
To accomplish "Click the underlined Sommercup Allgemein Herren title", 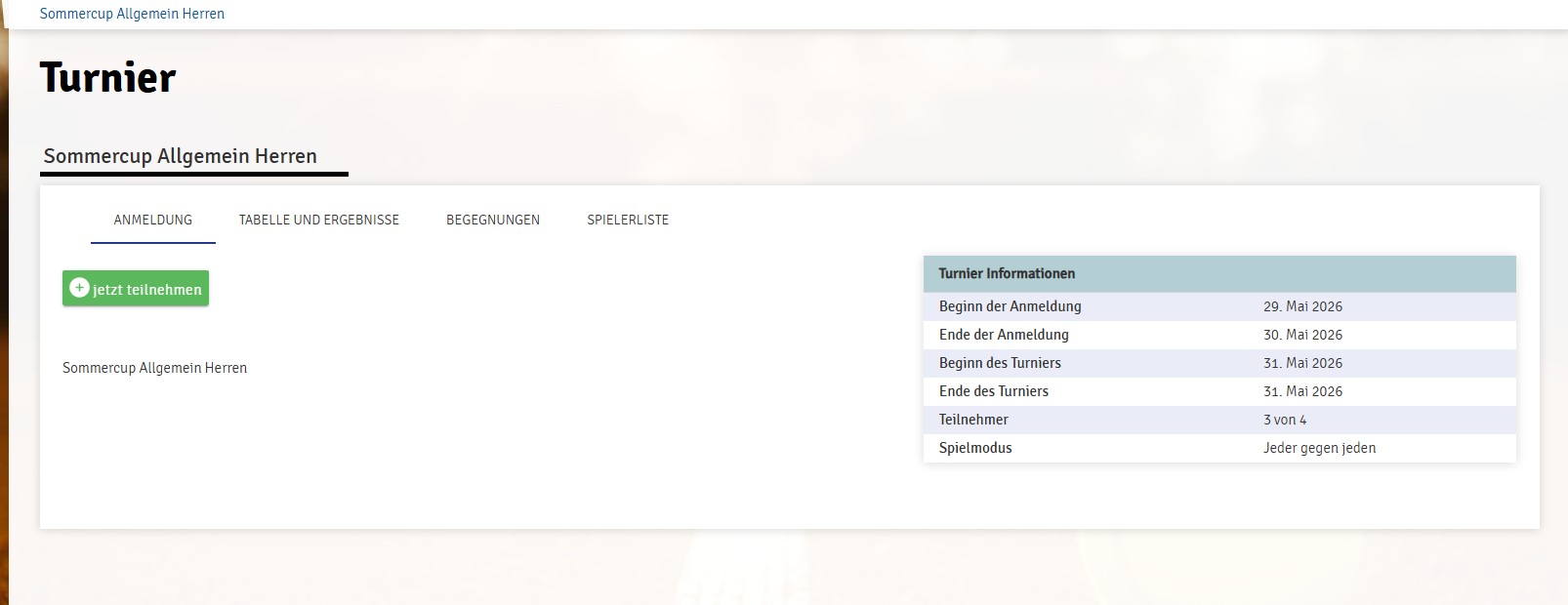I will [181, 156].
